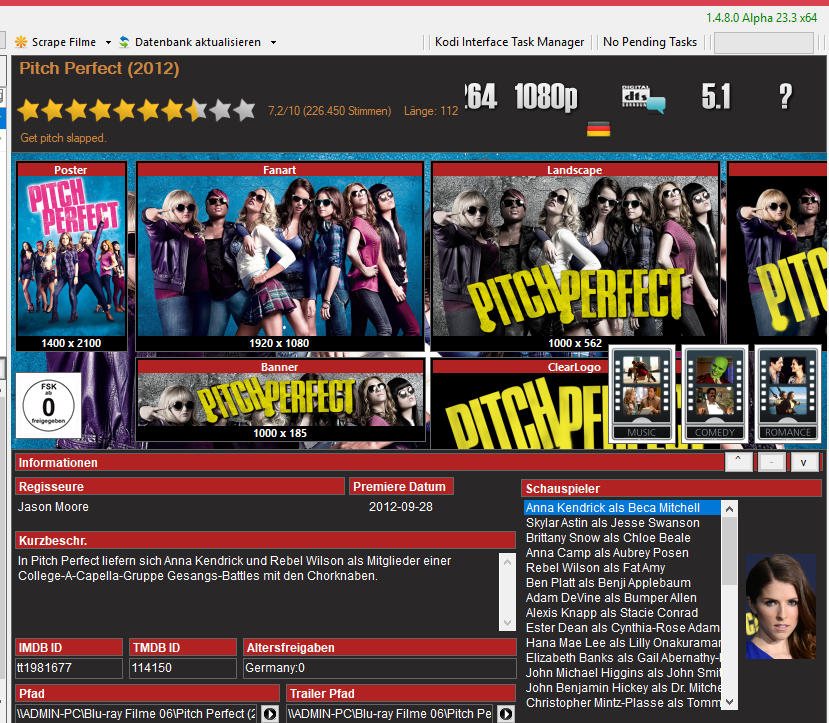
Task: Click the version text 1.4.8.0 Alpha 23.3 x64
Action: [761, 18]
